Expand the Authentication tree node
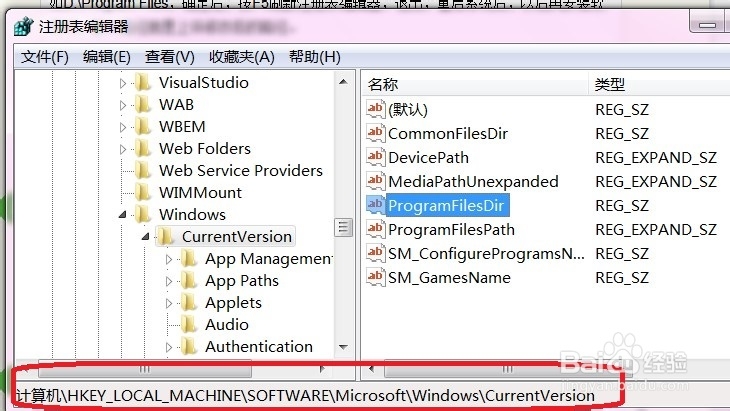The width and height of the screenshot is (730, 411). tap(169, 347)
